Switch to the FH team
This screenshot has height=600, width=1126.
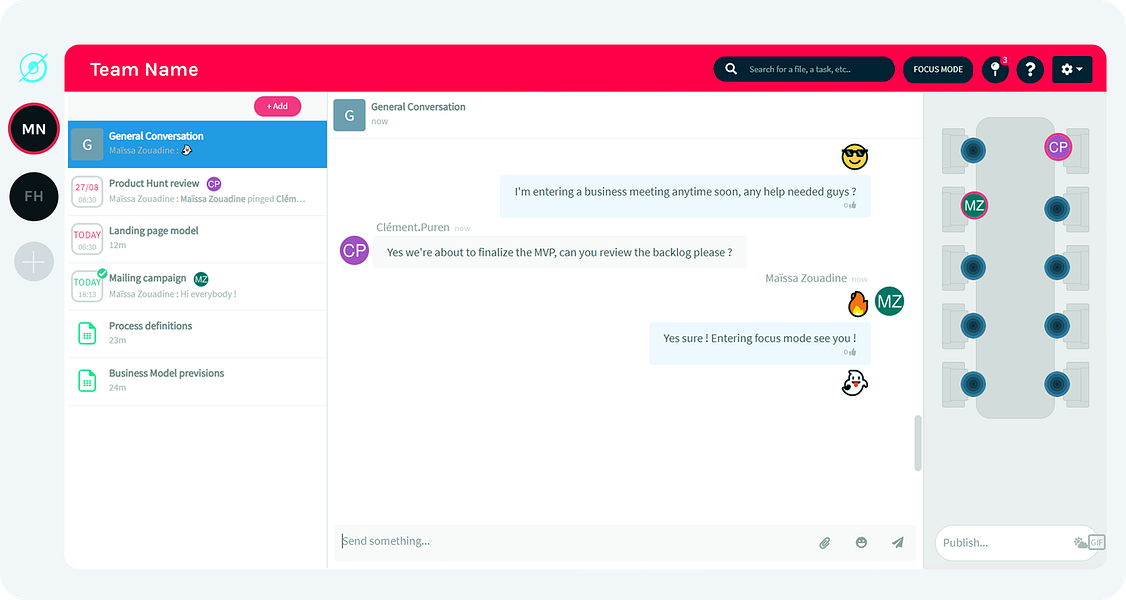[34, 197]
